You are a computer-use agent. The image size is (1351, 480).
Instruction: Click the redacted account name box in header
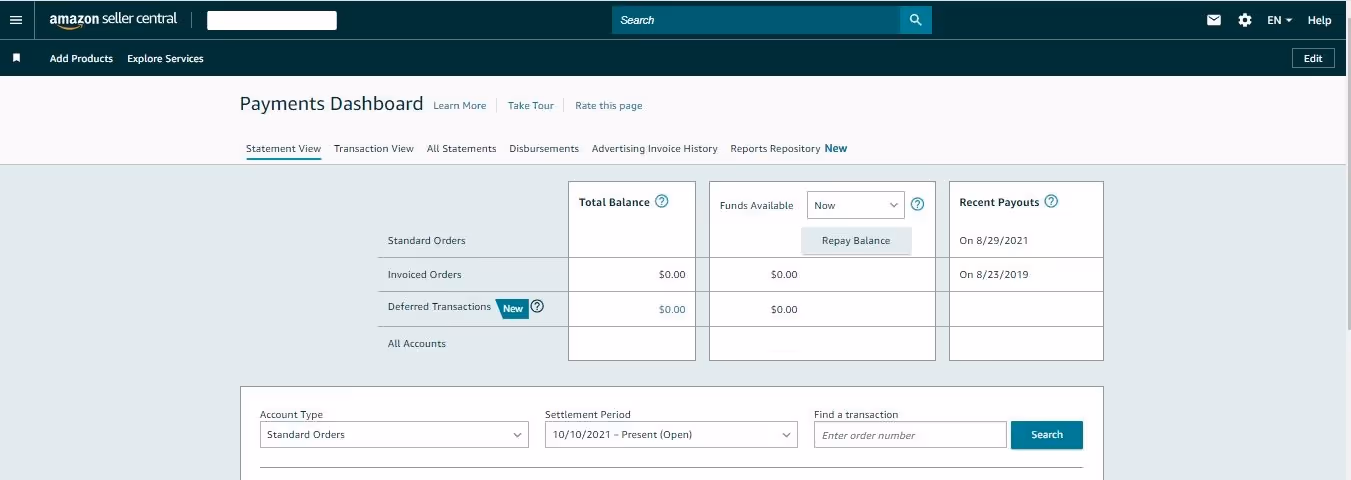(x=272, y=20)
